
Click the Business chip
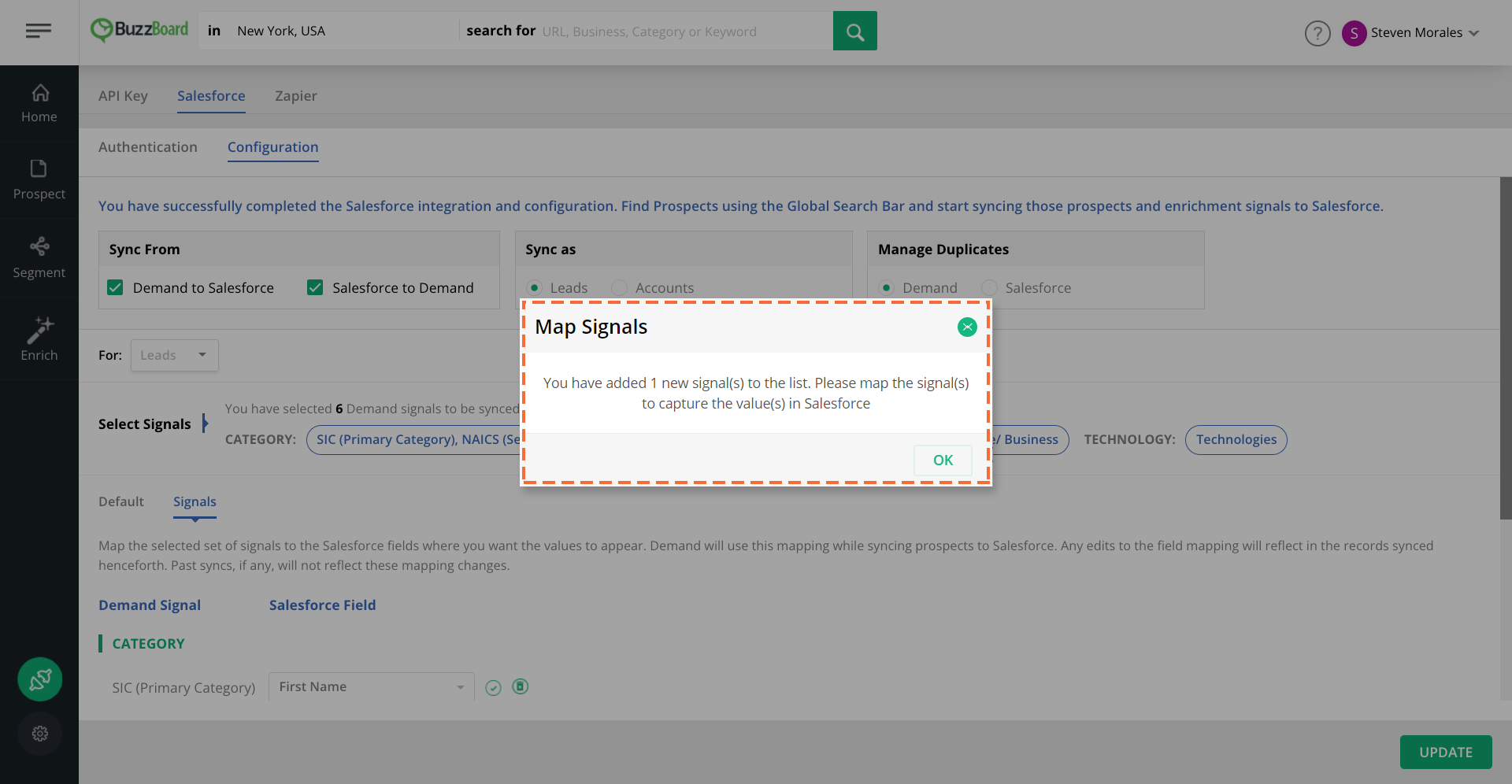click(1030, 439)
